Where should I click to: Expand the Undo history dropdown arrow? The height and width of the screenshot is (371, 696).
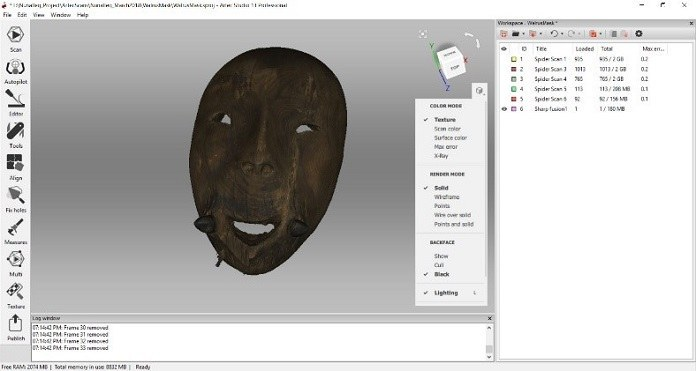tap(562, 34)
